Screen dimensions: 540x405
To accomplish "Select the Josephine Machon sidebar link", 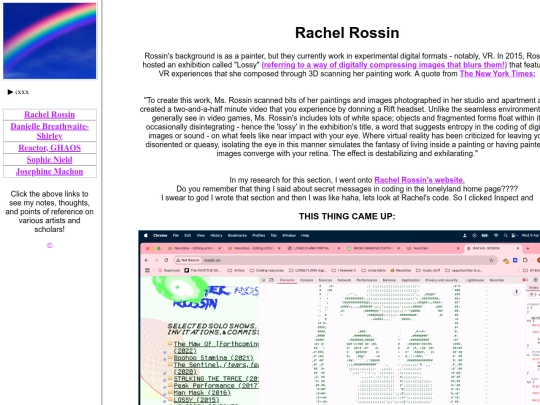I will (50, 172).
